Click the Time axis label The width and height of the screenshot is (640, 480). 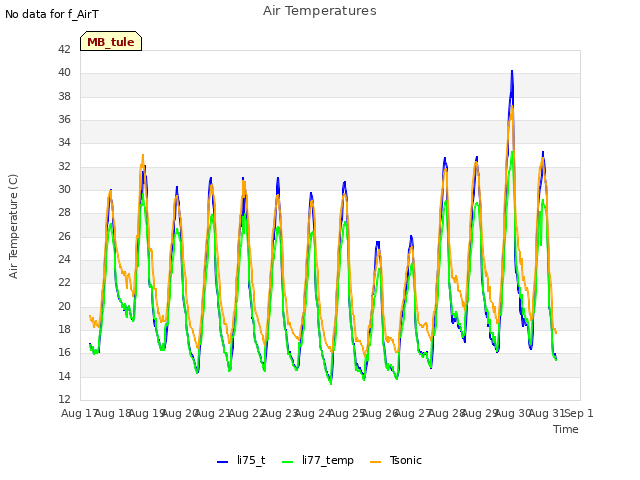click(566, 429)
